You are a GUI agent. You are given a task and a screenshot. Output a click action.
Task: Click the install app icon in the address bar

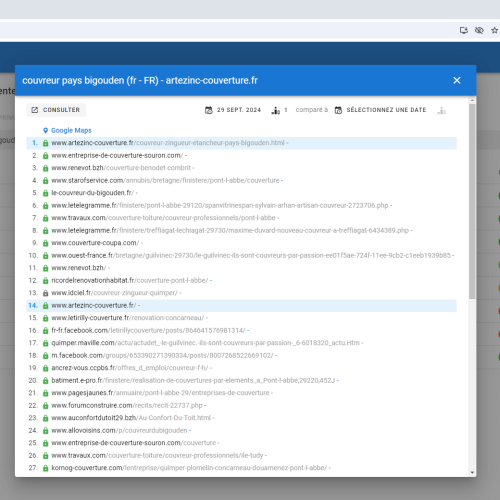click(x=464, y=30)
